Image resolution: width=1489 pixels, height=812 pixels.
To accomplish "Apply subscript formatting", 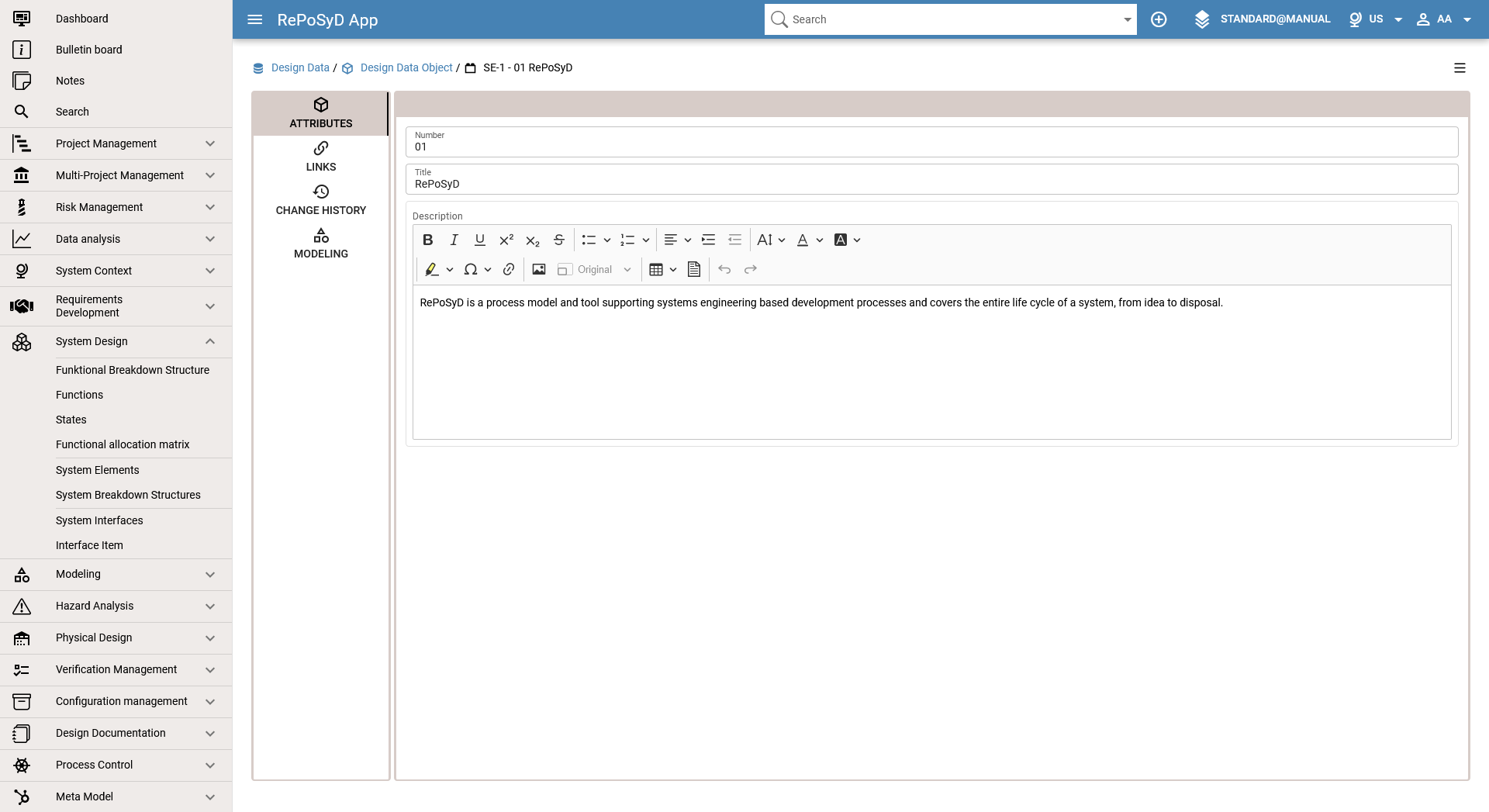I will (x=533, y=240).
